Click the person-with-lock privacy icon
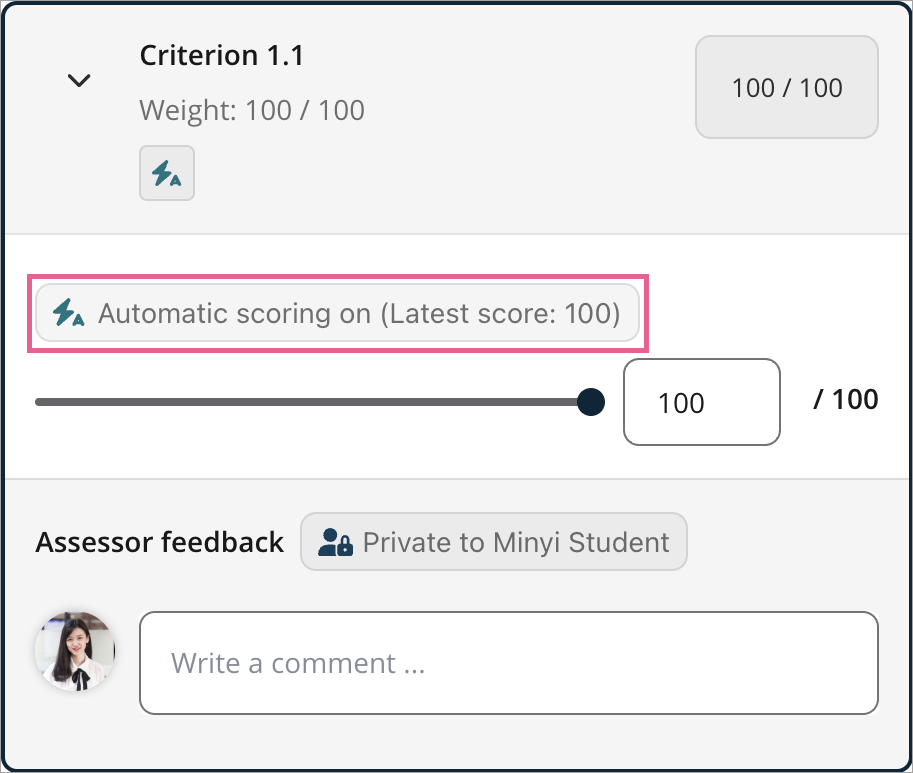The height and width of the screenshot is (773, 913). 335,541
